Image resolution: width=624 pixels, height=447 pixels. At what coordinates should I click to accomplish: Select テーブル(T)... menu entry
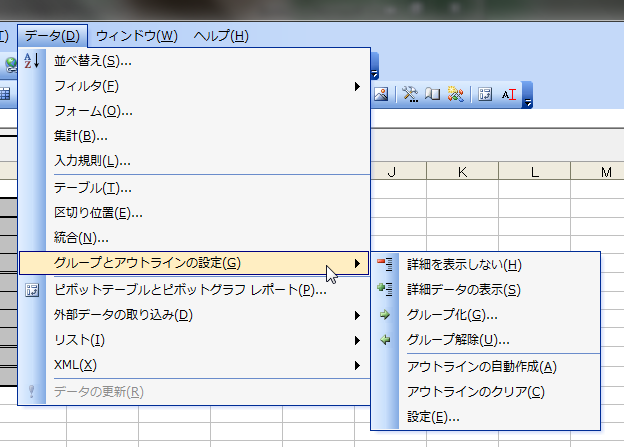click(x=195, y=188)
